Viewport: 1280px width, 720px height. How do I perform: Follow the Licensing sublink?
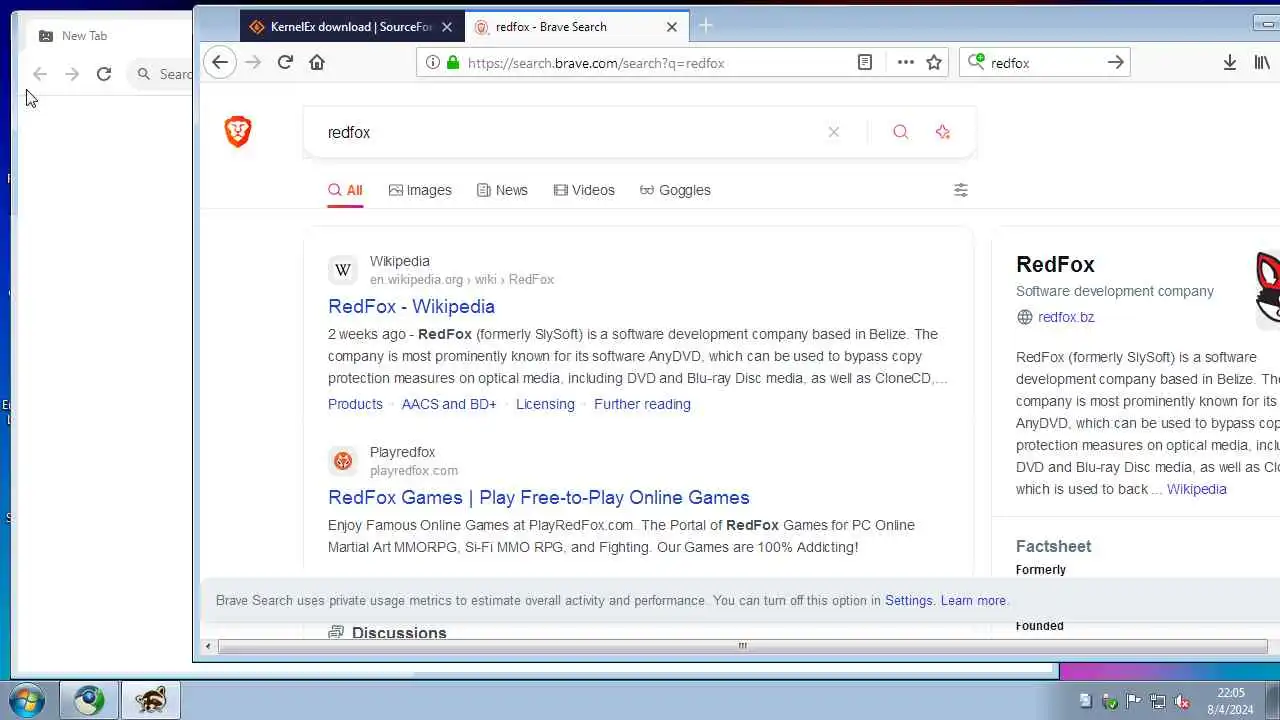point(545,404)
